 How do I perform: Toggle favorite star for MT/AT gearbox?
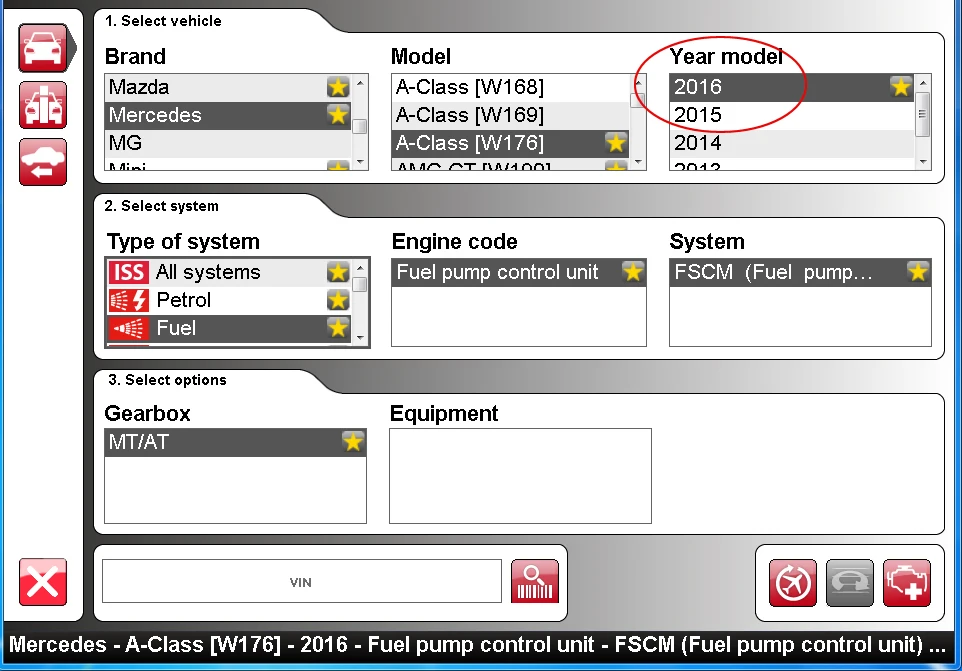pyautogui.click(x=353, y=442)
